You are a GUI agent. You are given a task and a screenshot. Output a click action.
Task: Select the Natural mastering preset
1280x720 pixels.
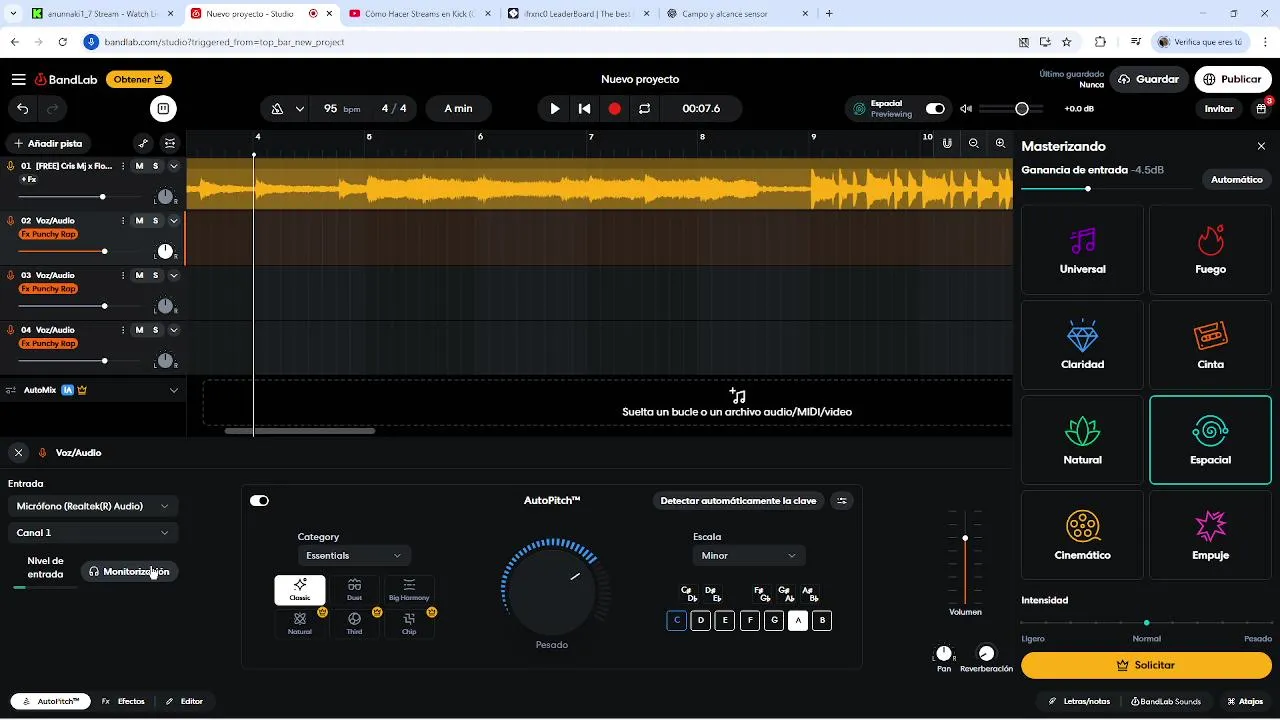(x=1082, y=441)
